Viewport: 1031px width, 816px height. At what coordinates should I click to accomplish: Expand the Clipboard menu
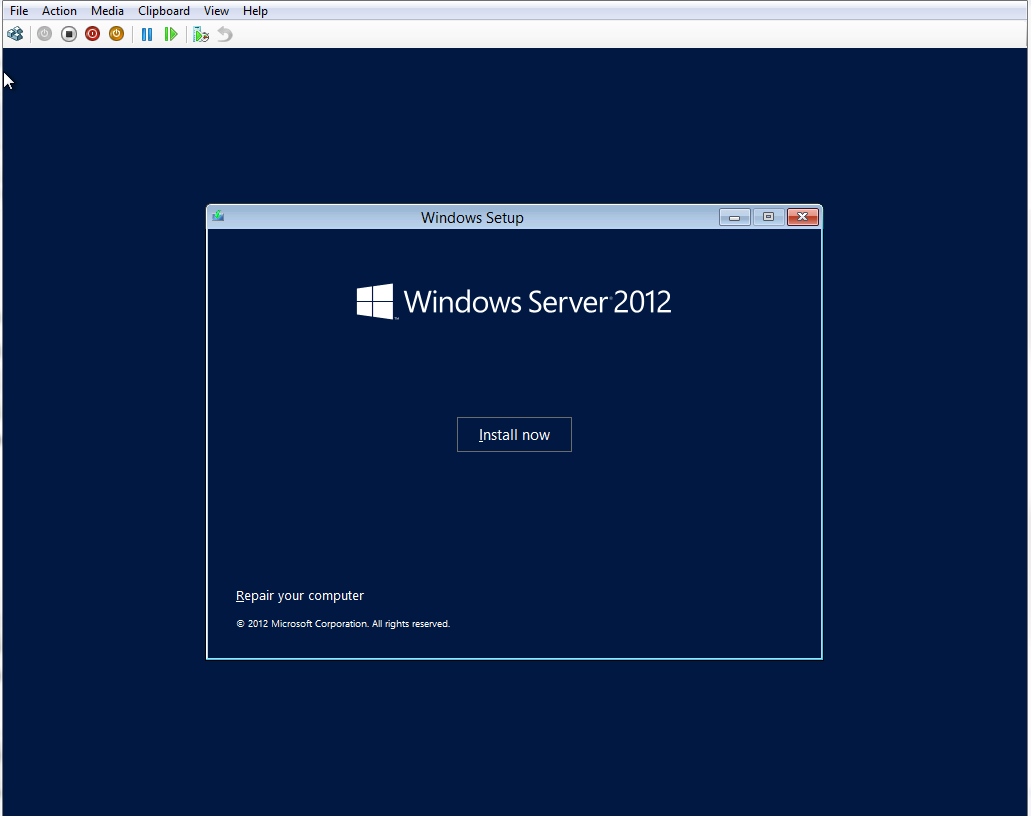click(x=164, y=11)
